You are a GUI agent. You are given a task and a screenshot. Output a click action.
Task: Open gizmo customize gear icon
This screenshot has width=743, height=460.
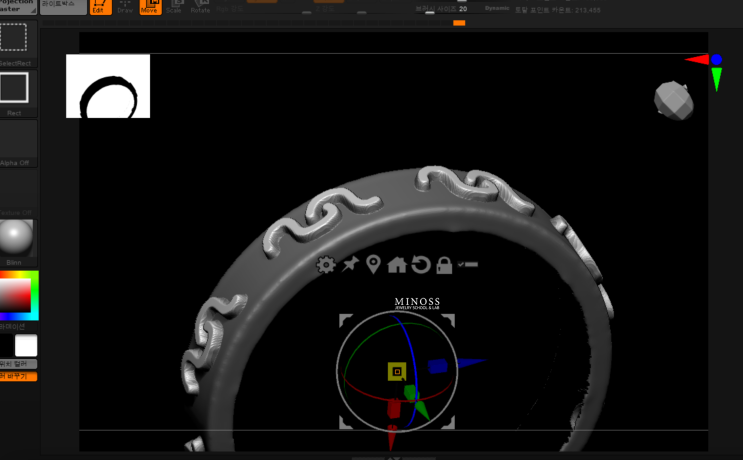325,265
